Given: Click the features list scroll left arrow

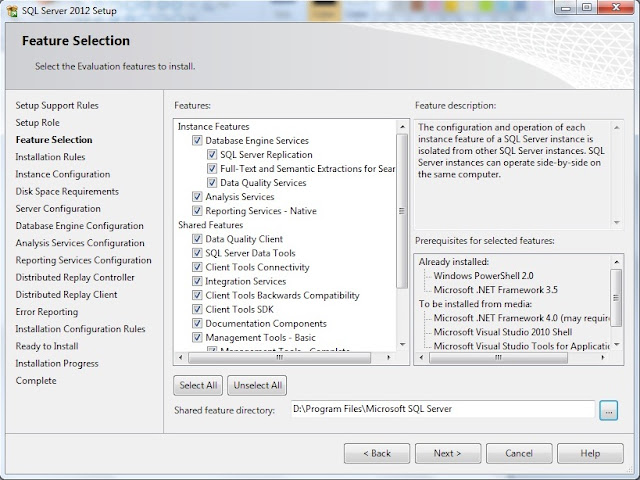Looking at the screenshot, I should [x=181, y=358].
